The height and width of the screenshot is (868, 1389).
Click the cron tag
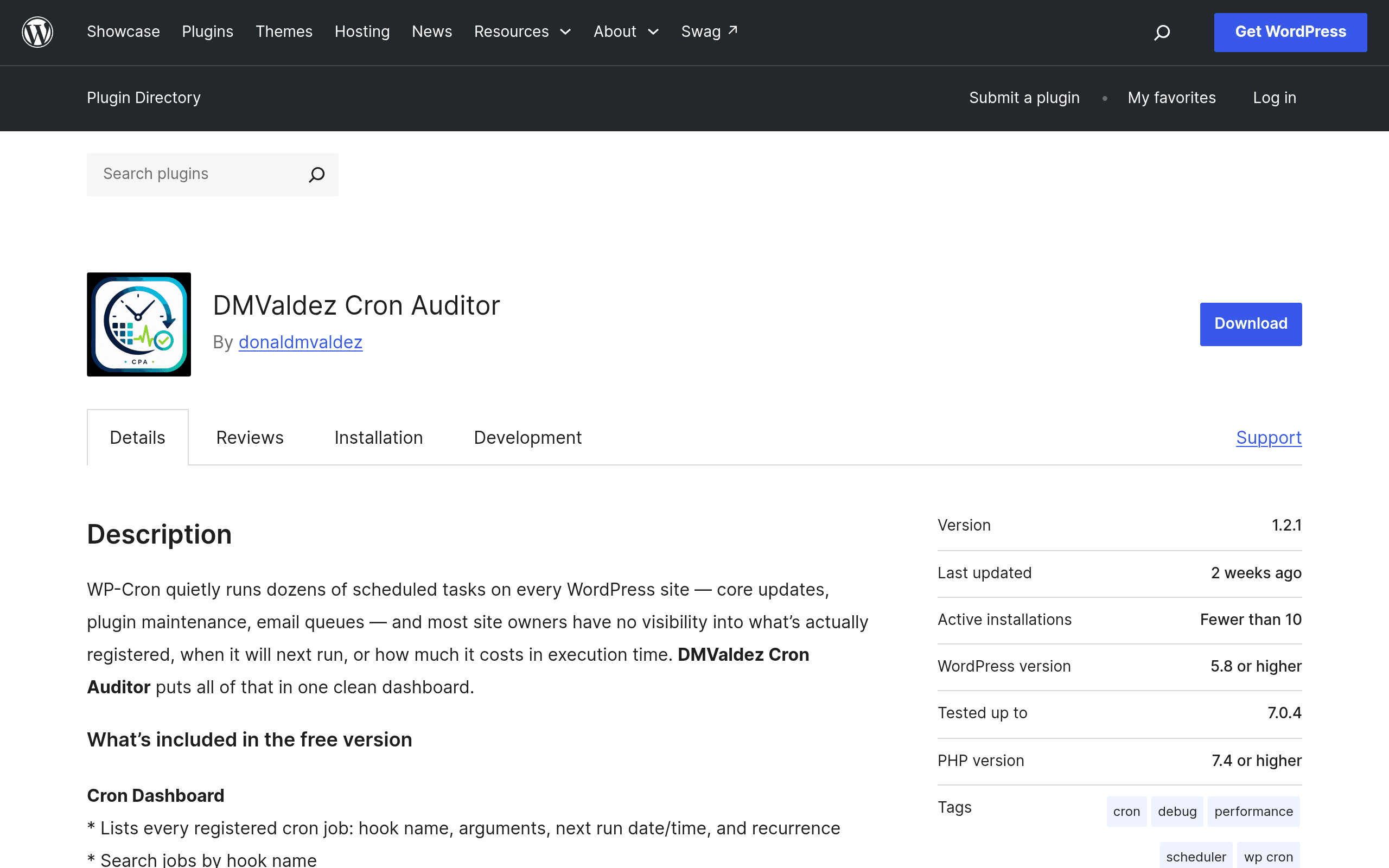click(1127, 811)
